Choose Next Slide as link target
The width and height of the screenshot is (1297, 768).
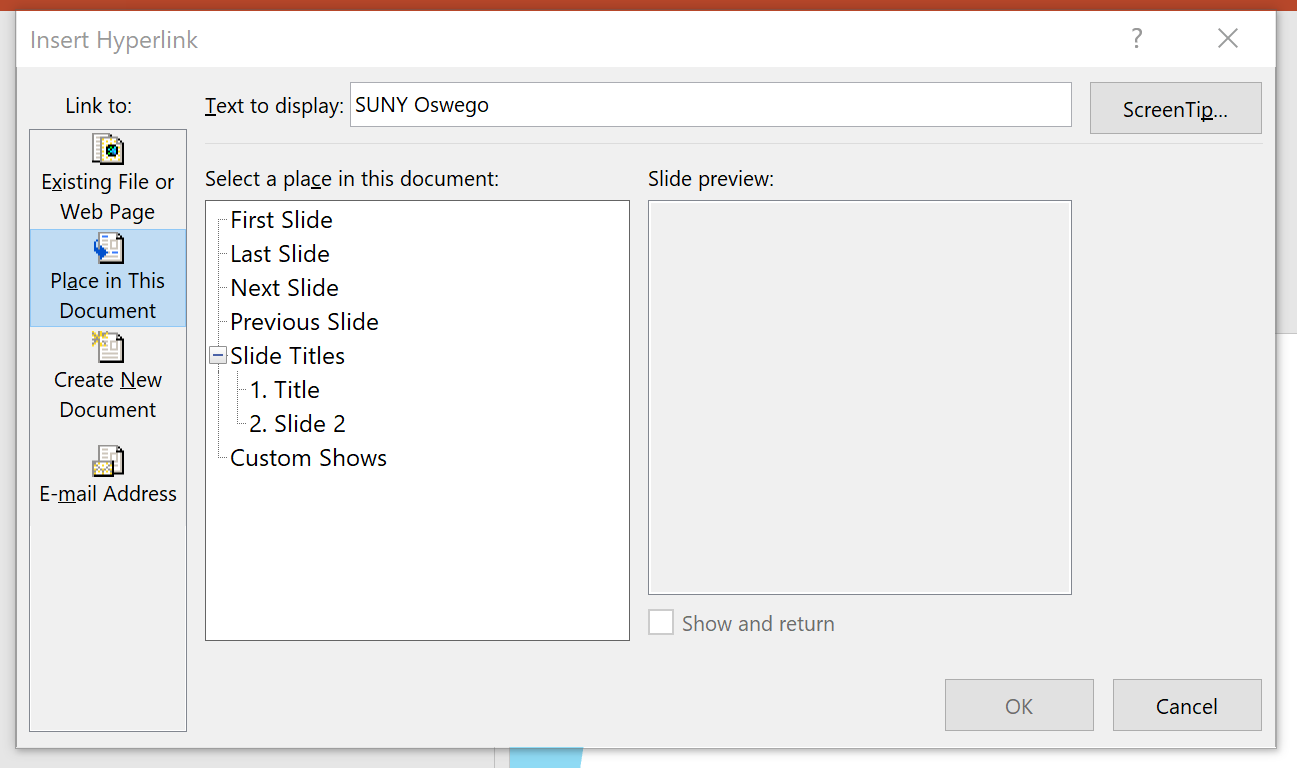point(284,288)
